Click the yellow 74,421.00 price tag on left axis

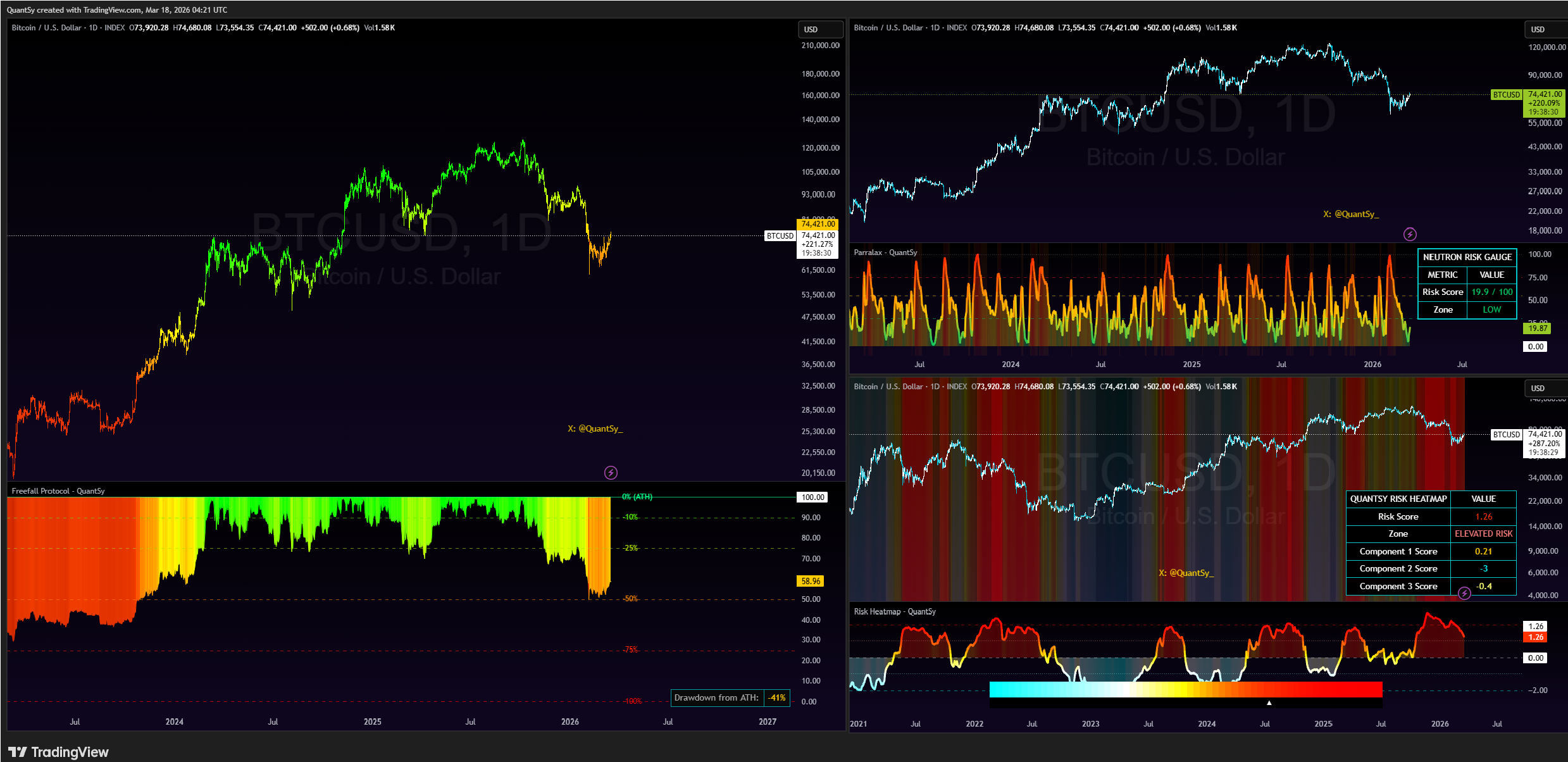[x=818, y=224]
